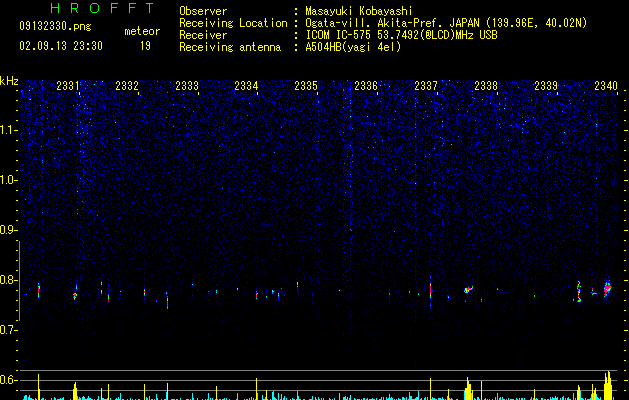Click the 0.9 frequency axis label
This screenshot has width=629, height=400.
9,230
